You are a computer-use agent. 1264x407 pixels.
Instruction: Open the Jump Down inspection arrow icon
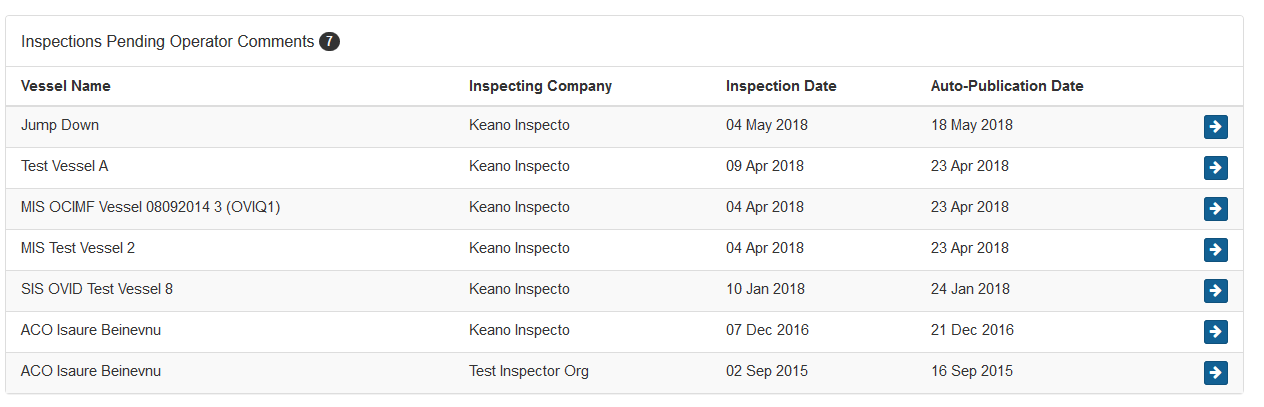(1215, 127)
